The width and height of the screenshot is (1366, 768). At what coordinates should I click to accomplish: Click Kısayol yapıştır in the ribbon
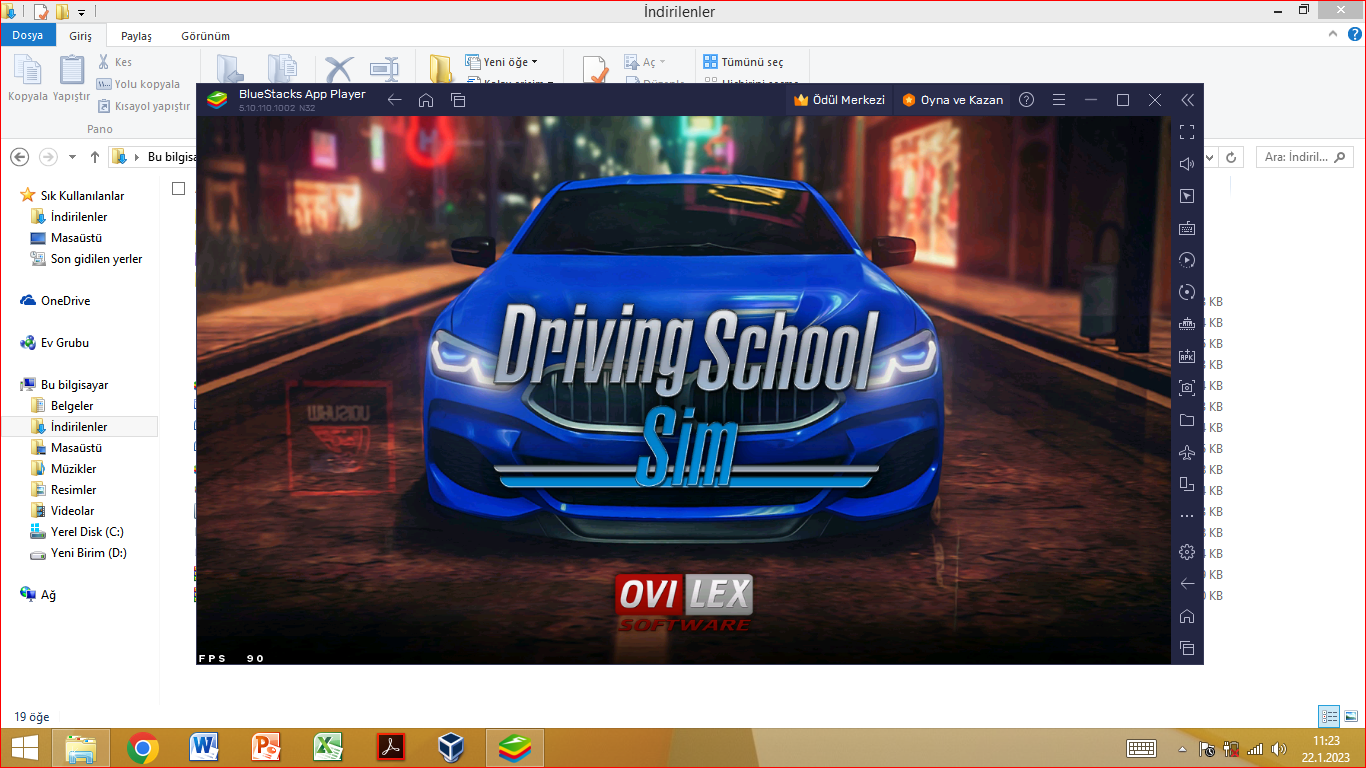(143, 106)
